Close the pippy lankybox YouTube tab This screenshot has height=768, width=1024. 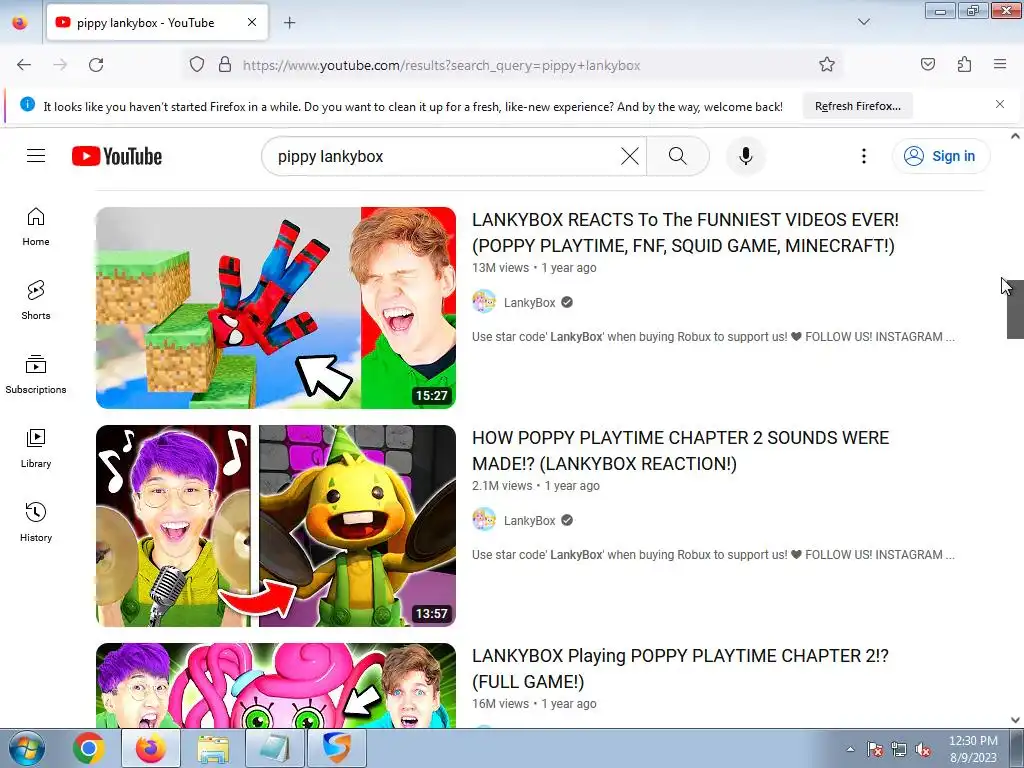point(252,22)
